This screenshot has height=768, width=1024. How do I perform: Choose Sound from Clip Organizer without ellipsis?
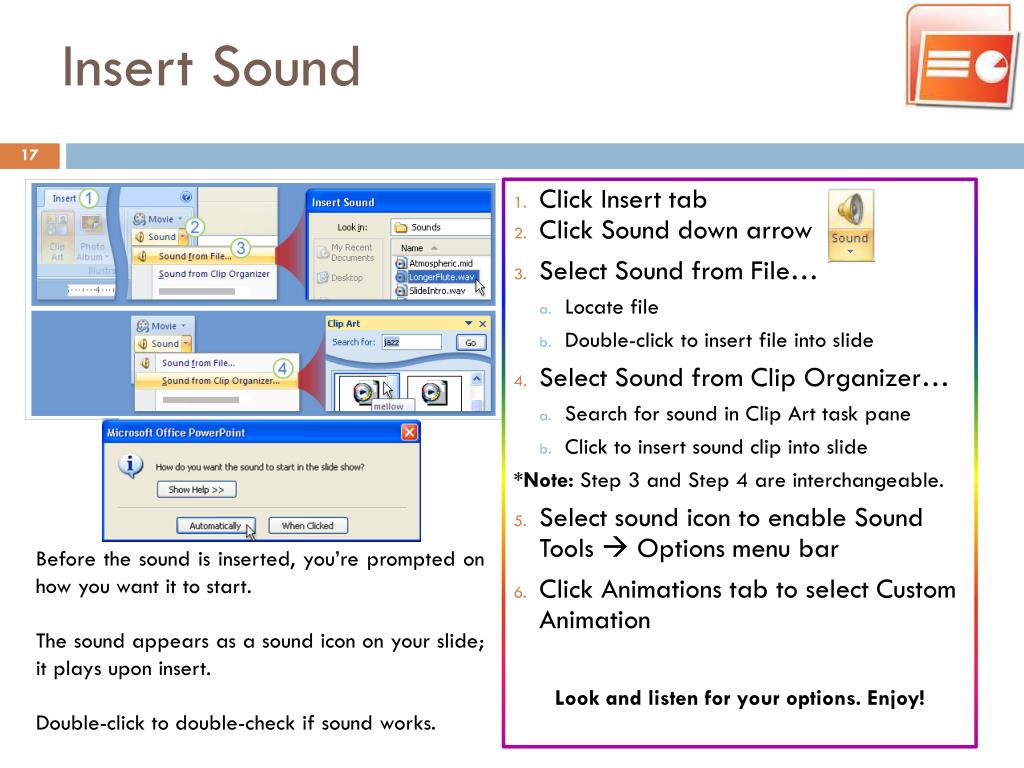coord(214,274)
